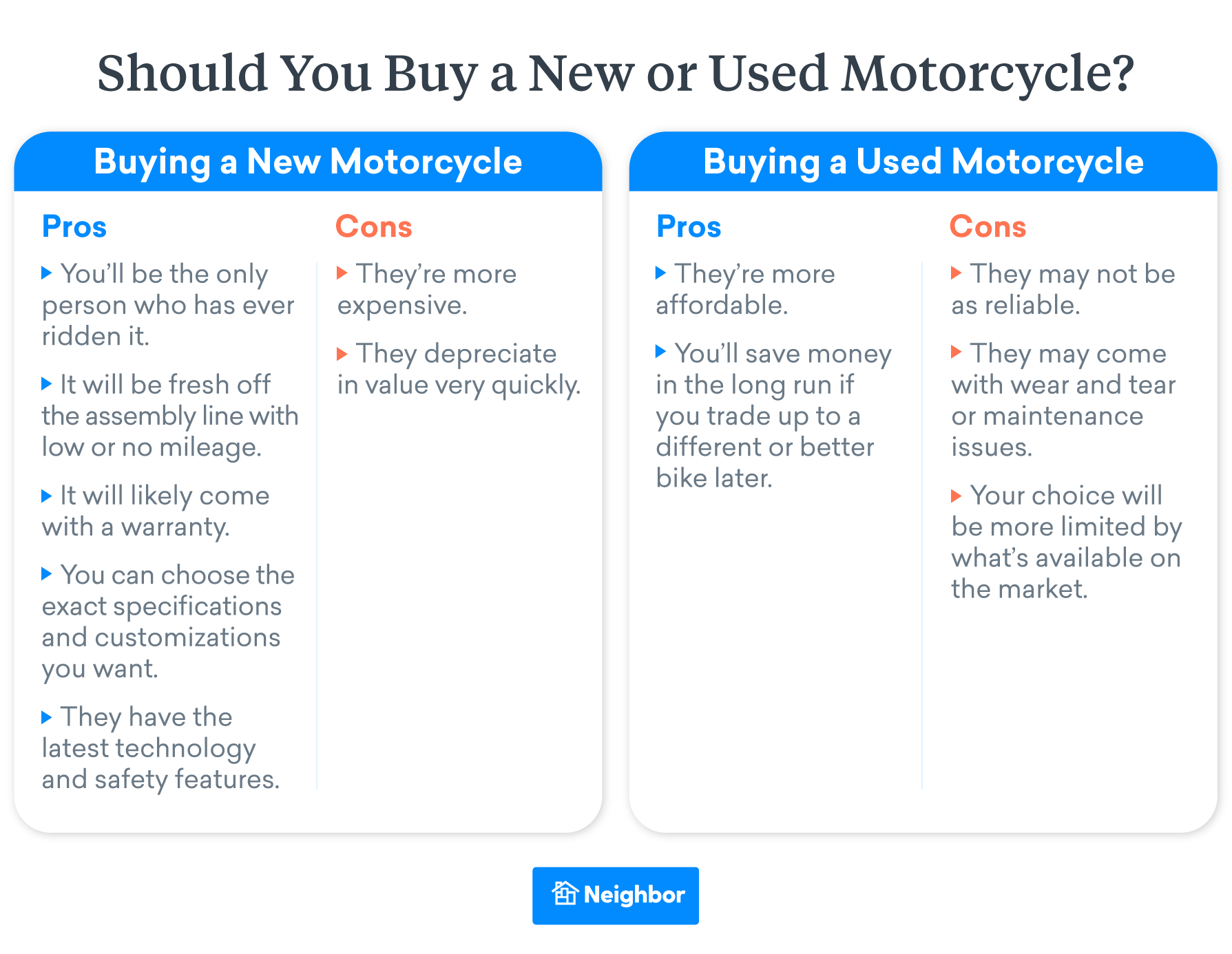
Task: Click the blue Pros heading under Used Motorcycle
Action: pyautogui.click(x=689, y=226)
